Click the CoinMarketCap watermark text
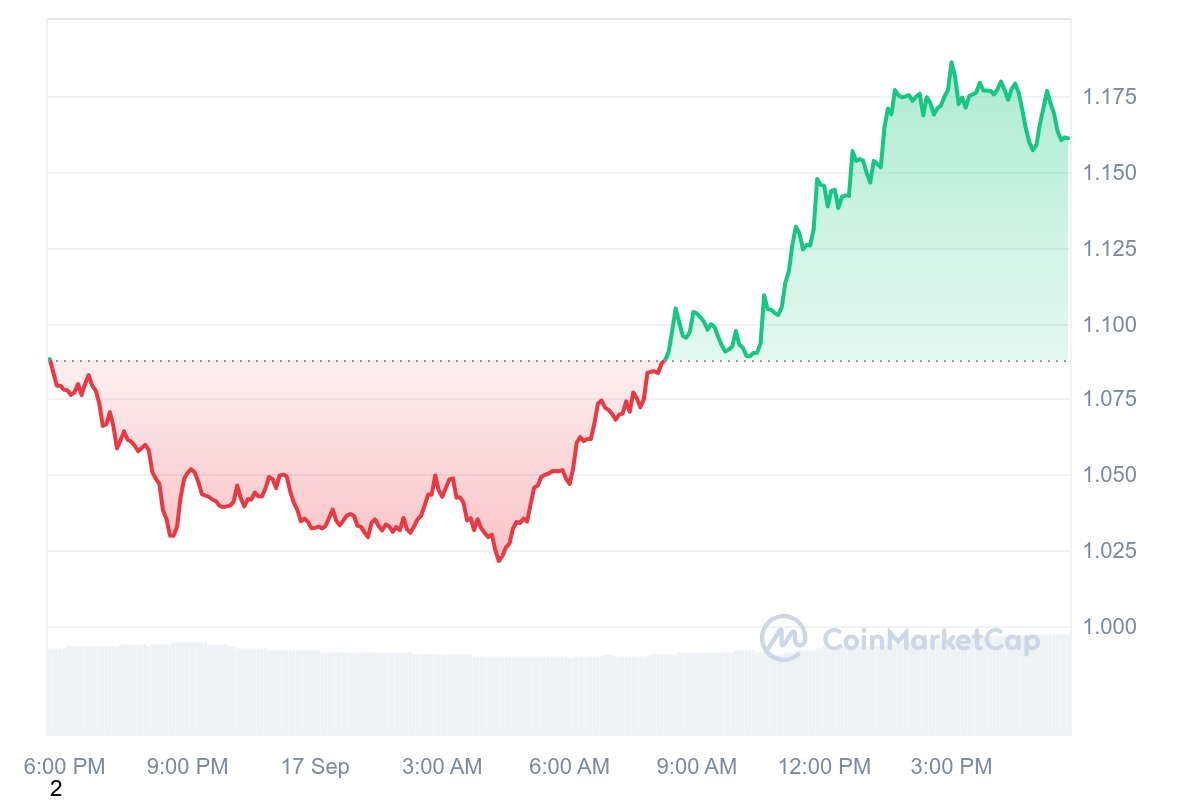 click(930, 640)
